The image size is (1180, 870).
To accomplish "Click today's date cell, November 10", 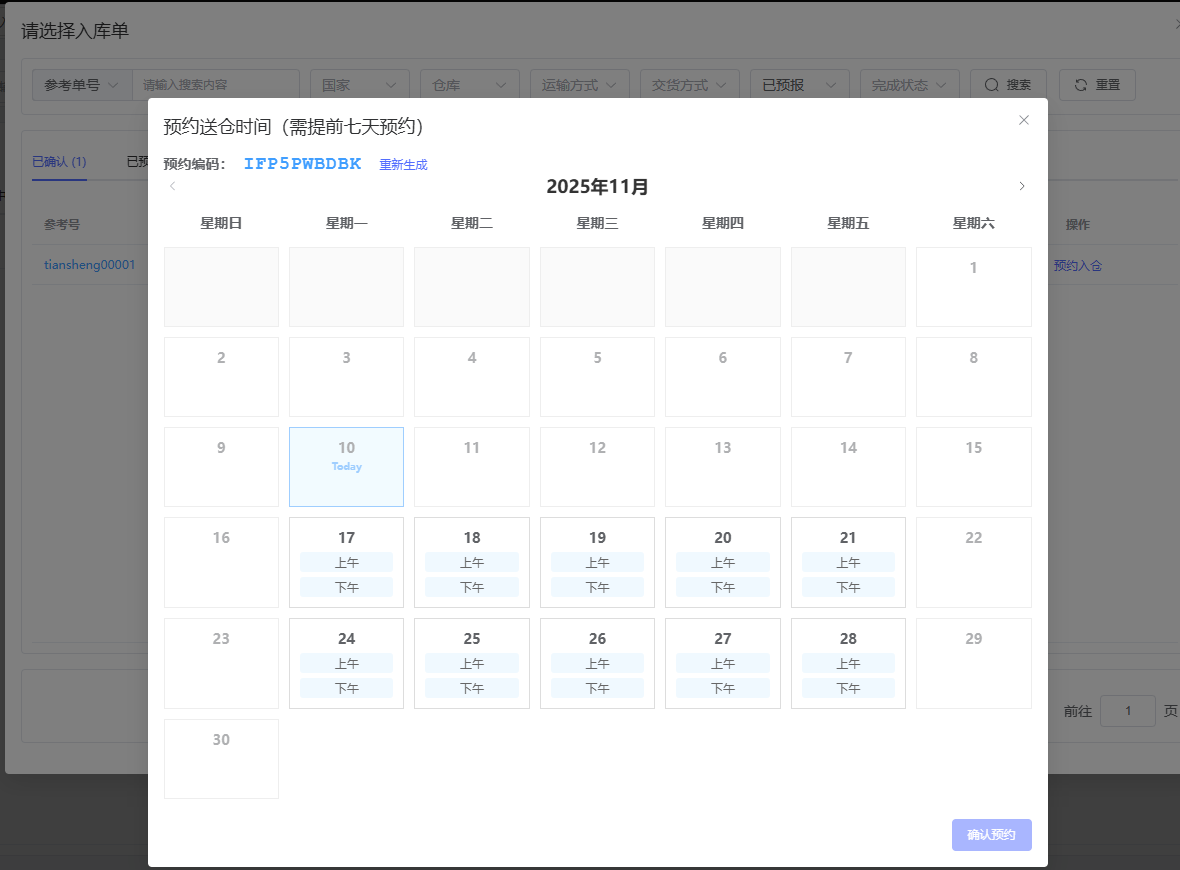I will [x=346, y=466].
